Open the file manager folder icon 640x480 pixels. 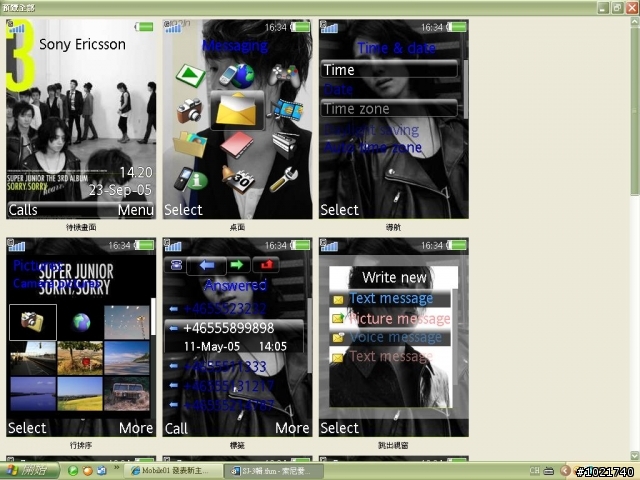(190, 144)
